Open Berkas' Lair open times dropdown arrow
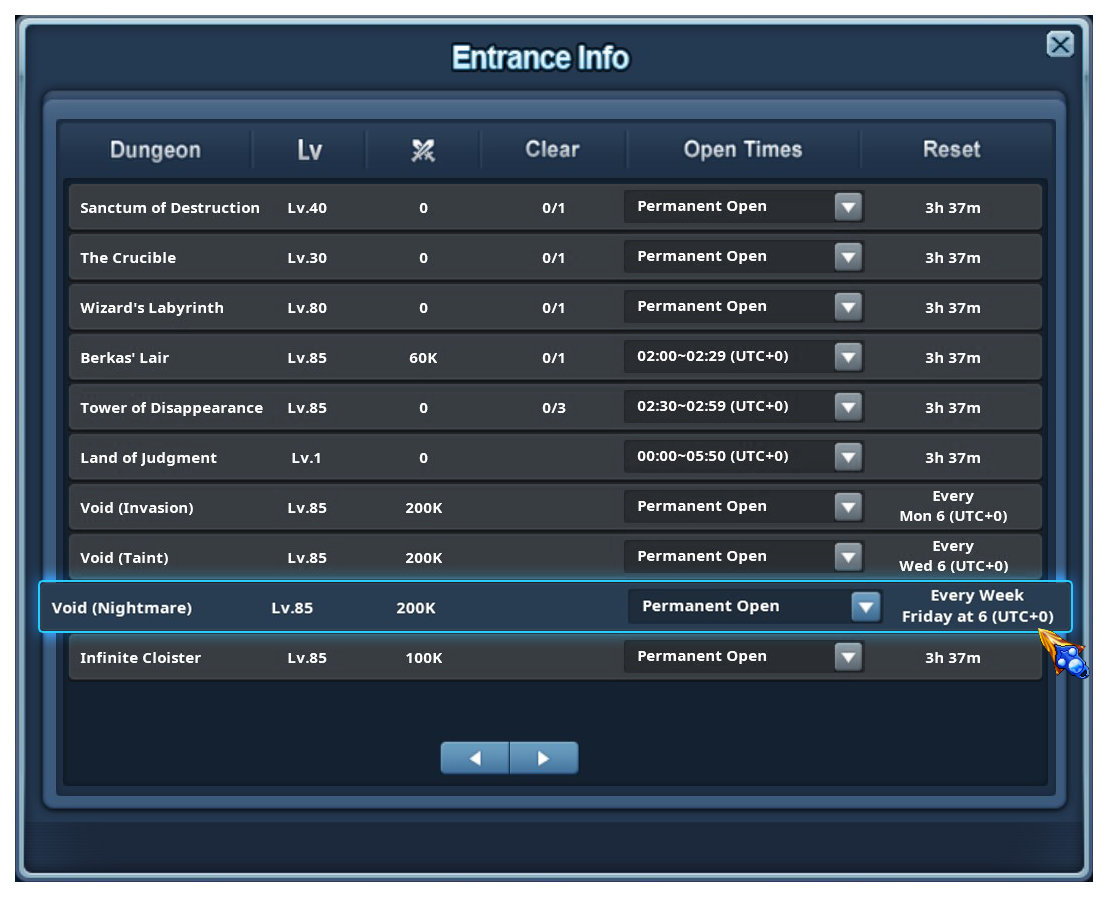 pyautogui.click(x=848, y=357)
